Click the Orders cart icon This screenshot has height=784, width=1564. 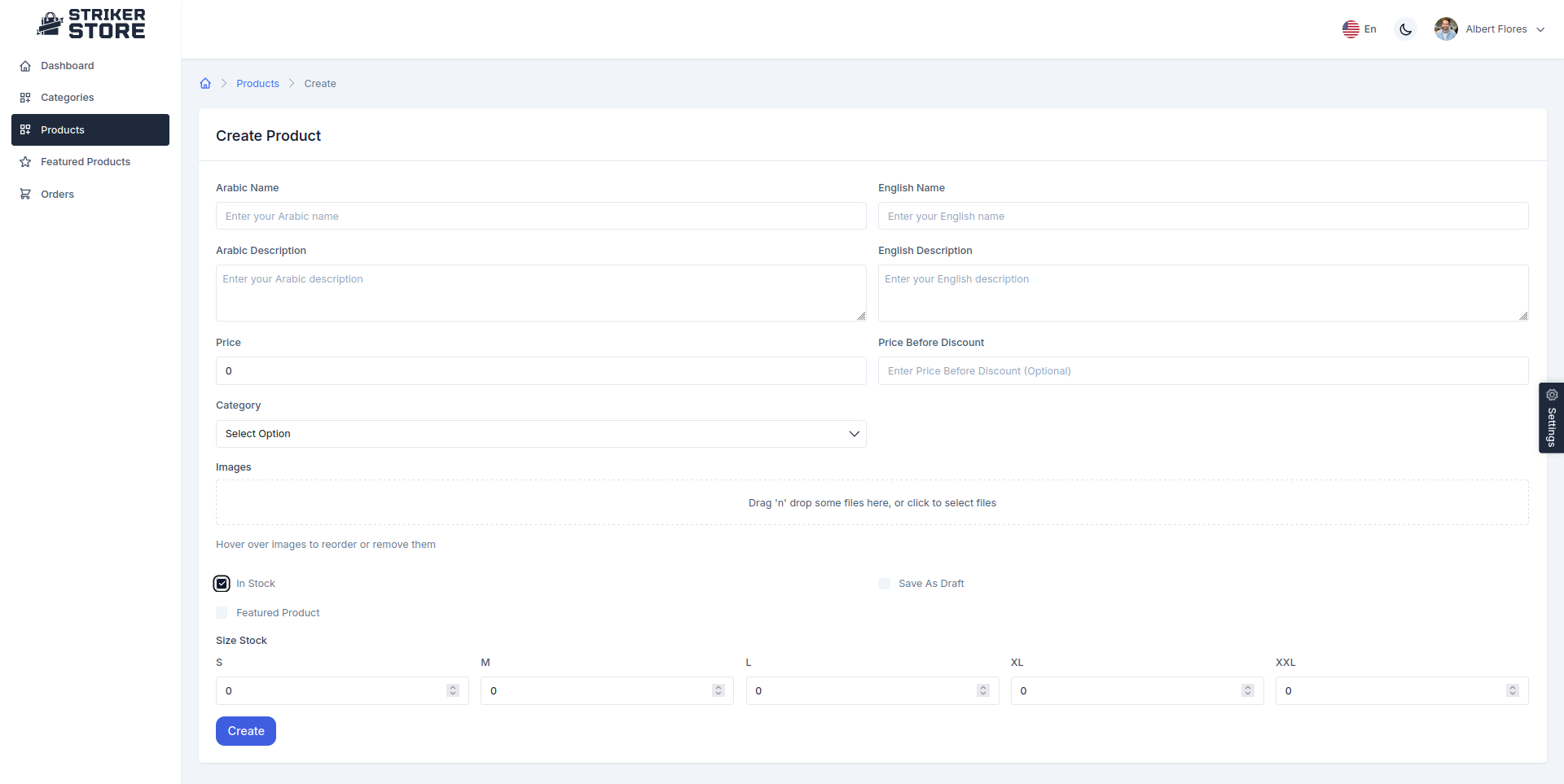point(25,195)
